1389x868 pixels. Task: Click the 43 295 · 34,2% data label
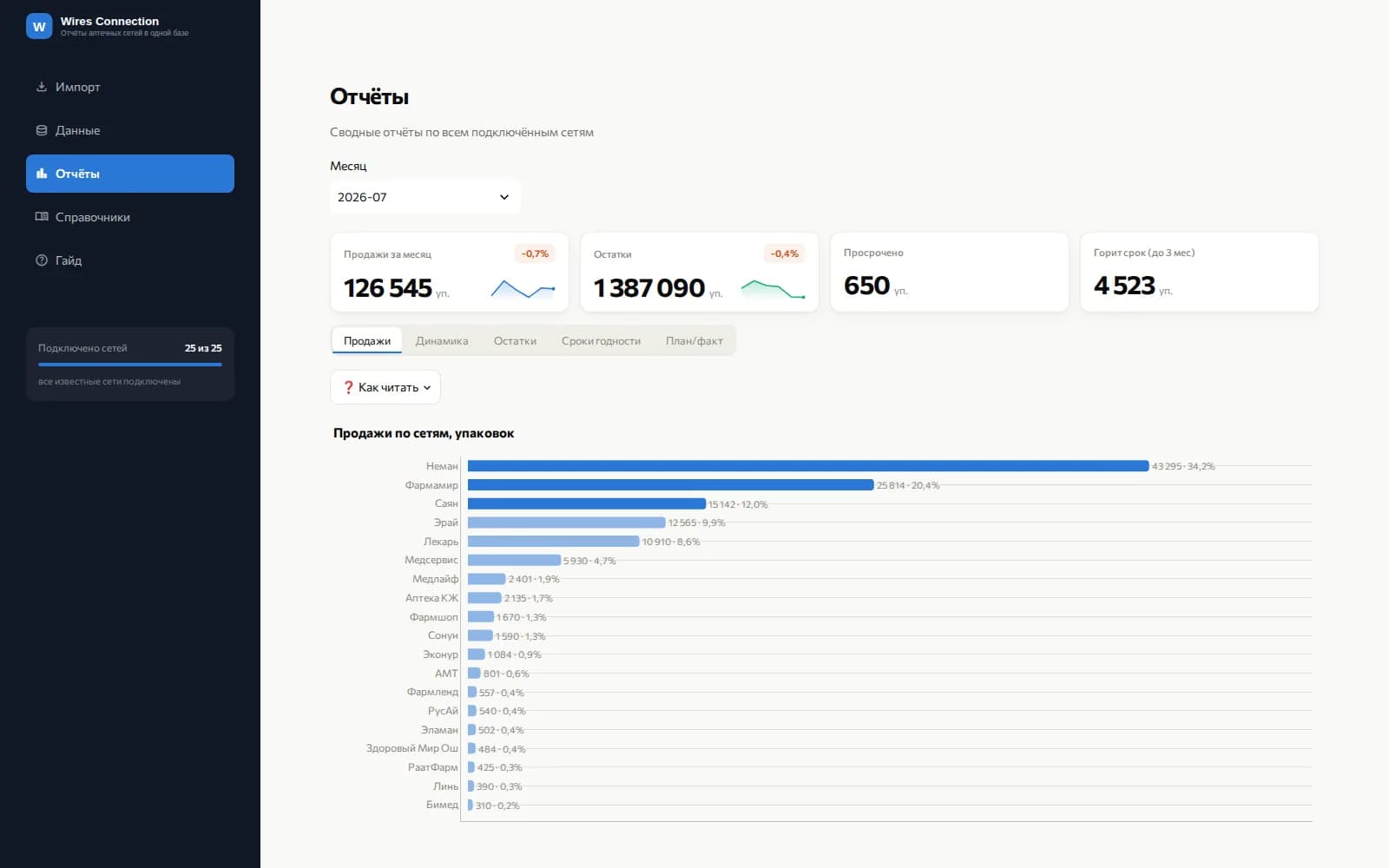(1183, 466)
